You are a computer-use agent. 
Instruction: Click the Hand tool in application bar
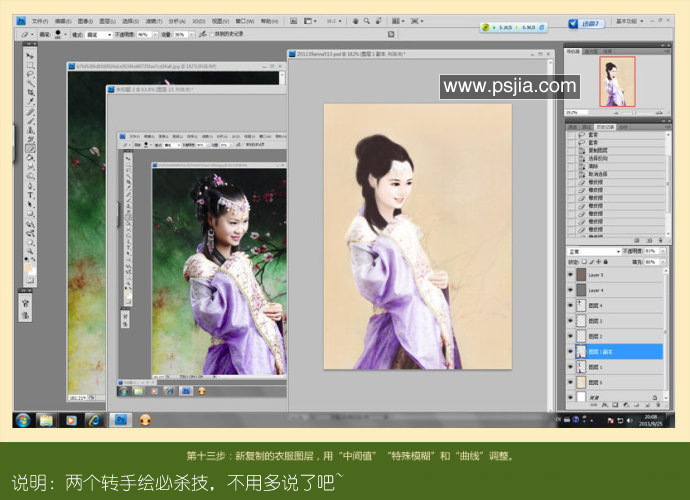click(x=355, y=21)
